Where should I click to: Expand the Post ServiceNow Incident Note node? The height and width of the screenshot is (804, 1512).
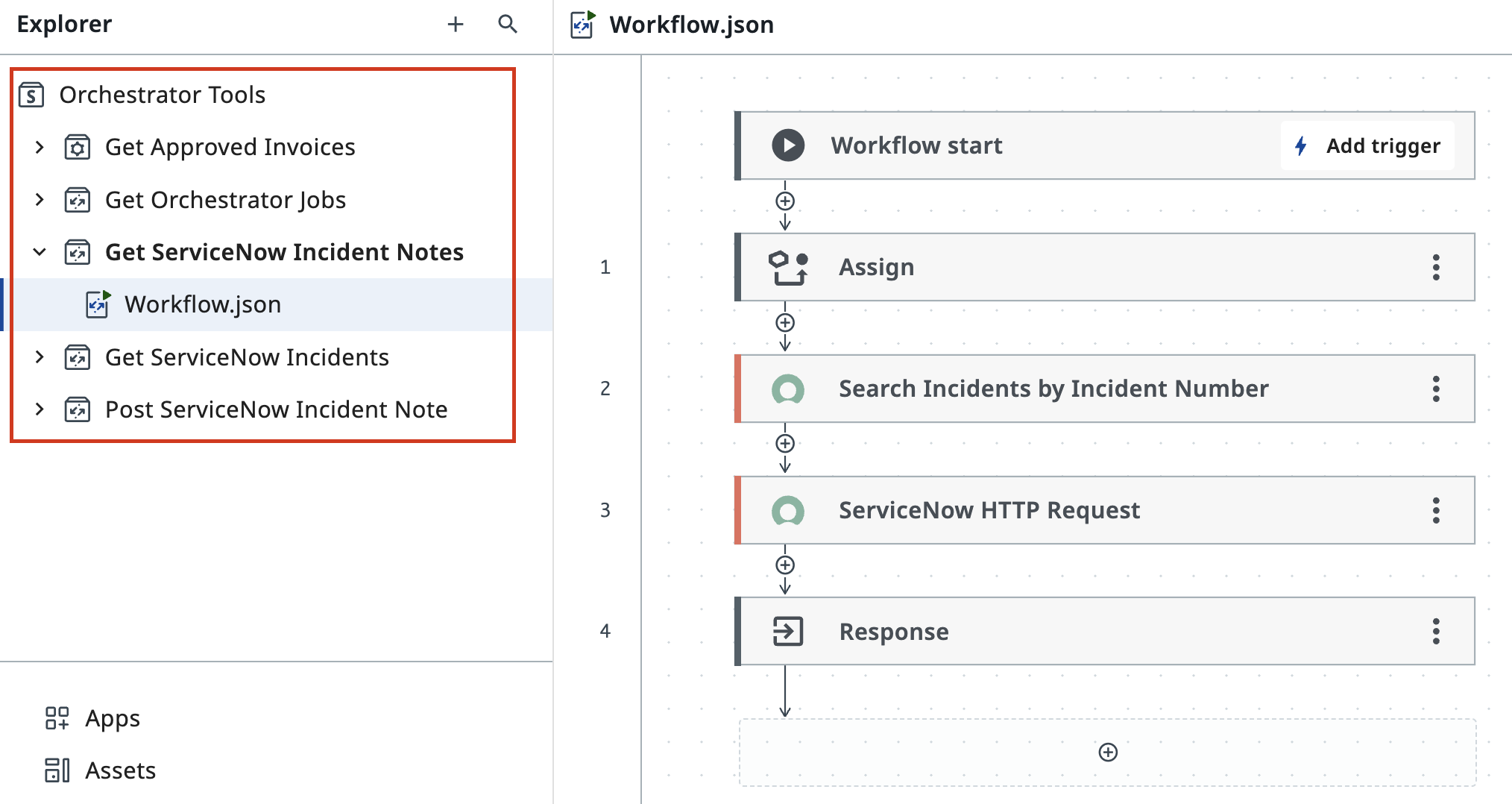click(40, 409)
